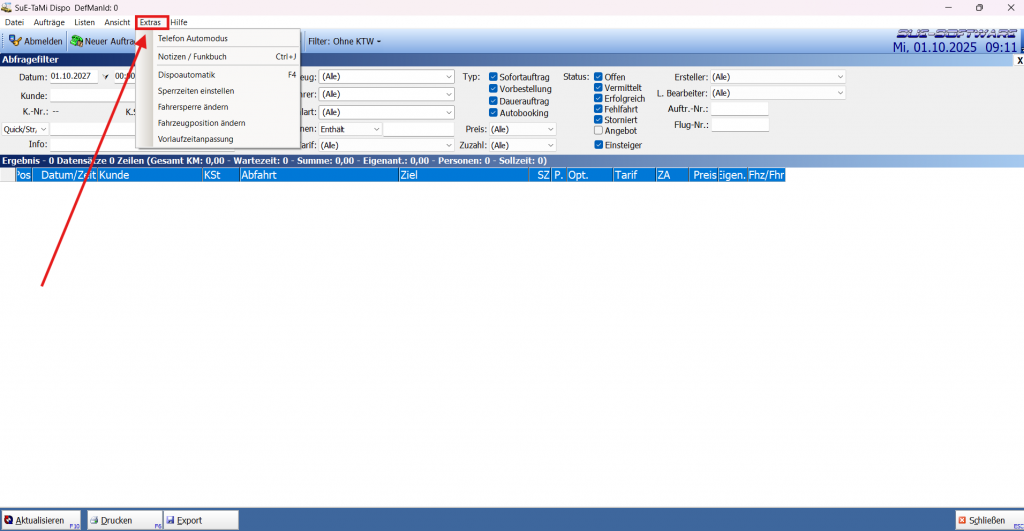Uncheck the Sofortauftrag checkbox
The width and height of the screenshot is (1024, 531).
[493, 77]
